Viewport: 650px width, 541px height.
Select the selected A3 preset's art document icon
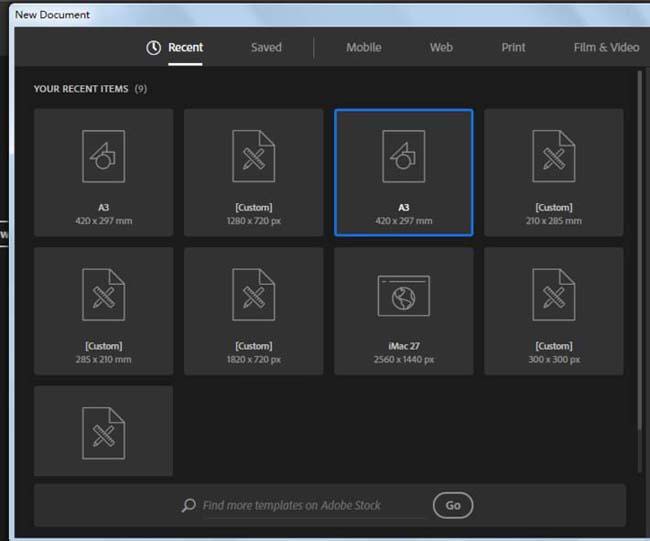tap(404, 156)
